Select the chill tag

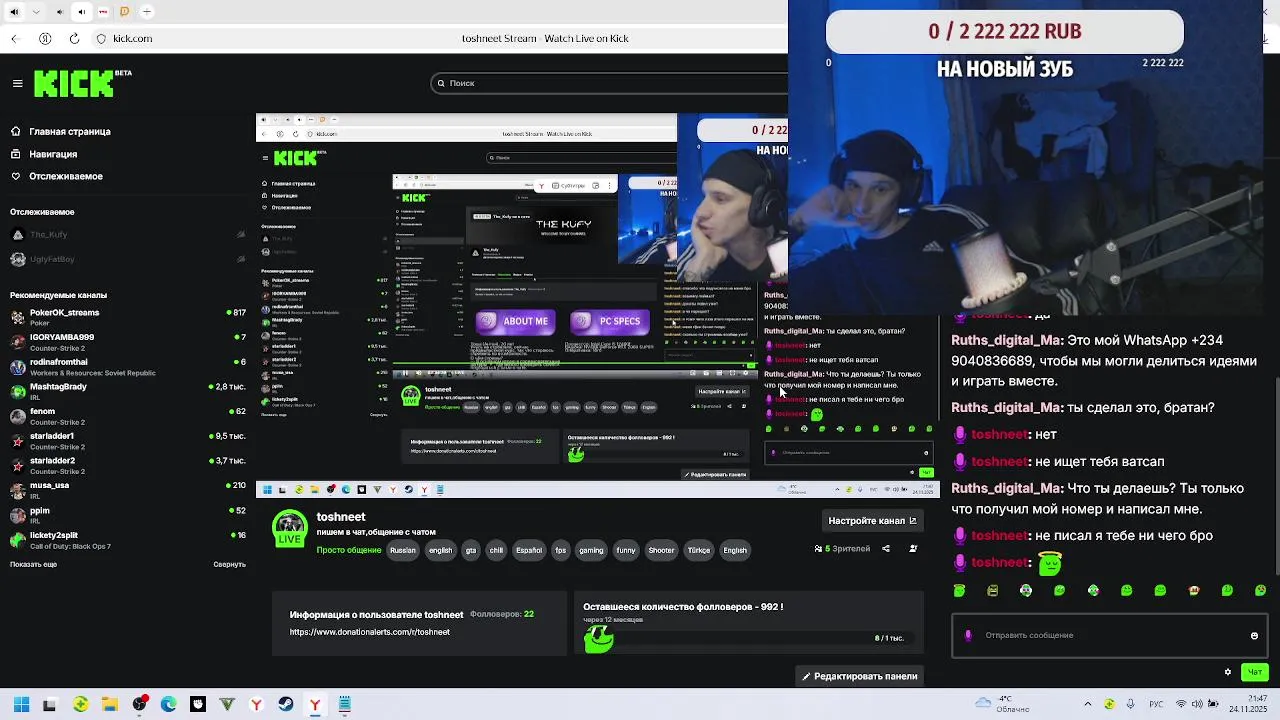click(x=496, y=550)
